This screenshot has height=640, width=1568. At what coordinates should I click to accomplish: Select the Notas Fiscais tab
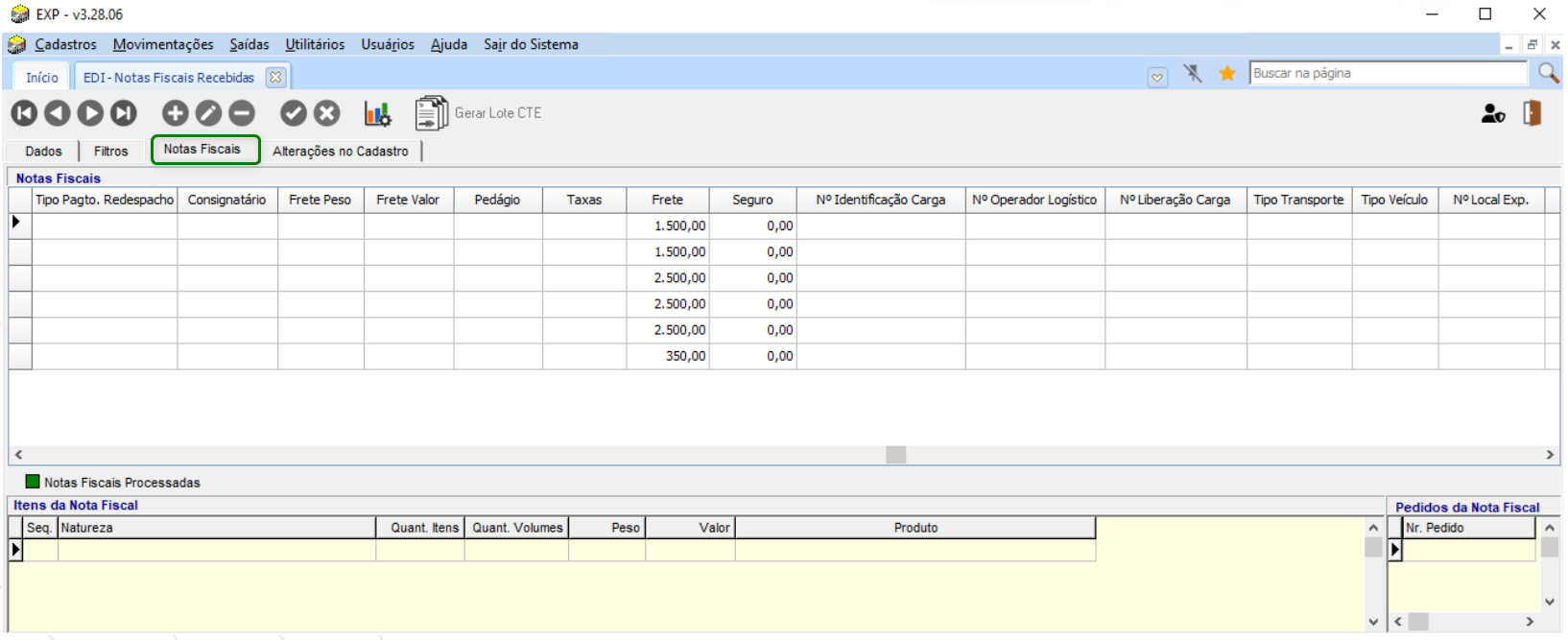tap(205, 150)
